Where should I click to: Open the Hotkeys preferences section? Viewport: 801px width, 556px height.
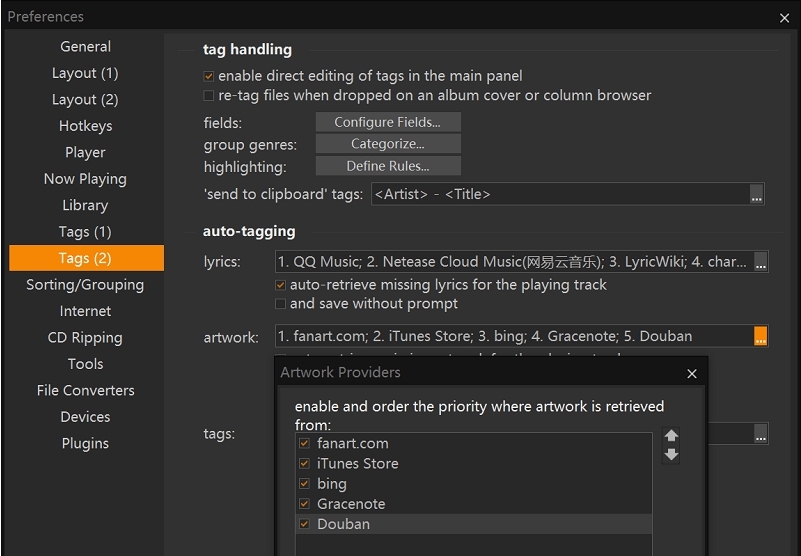tap(85, 126)
